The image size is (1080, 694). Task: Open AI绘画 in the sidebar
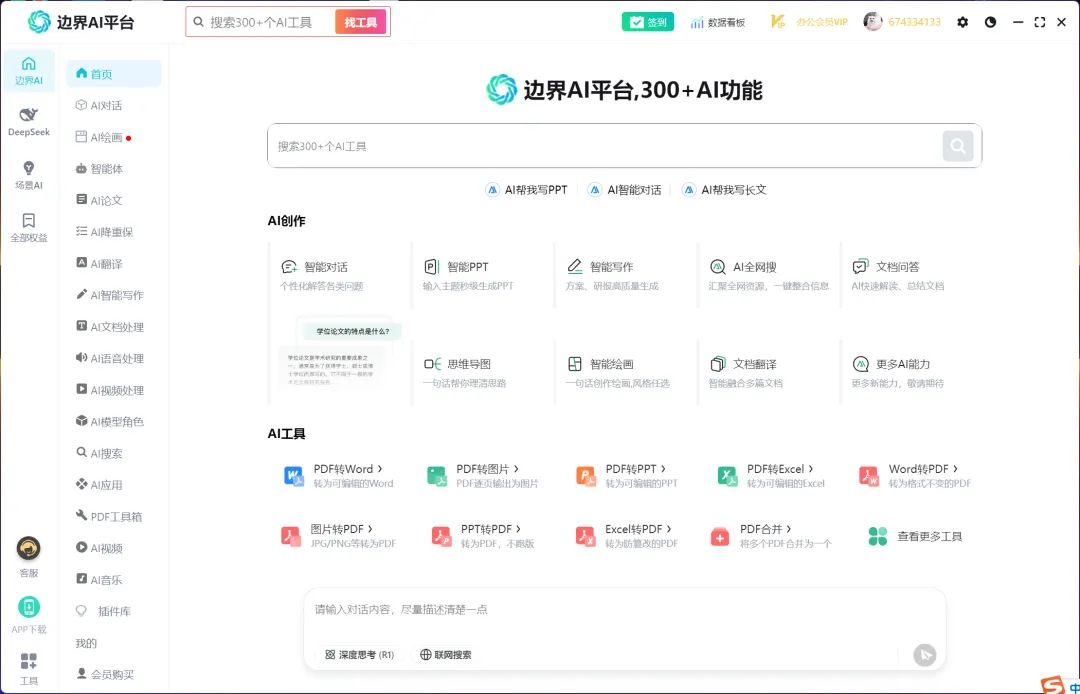[x=114, y=137]
